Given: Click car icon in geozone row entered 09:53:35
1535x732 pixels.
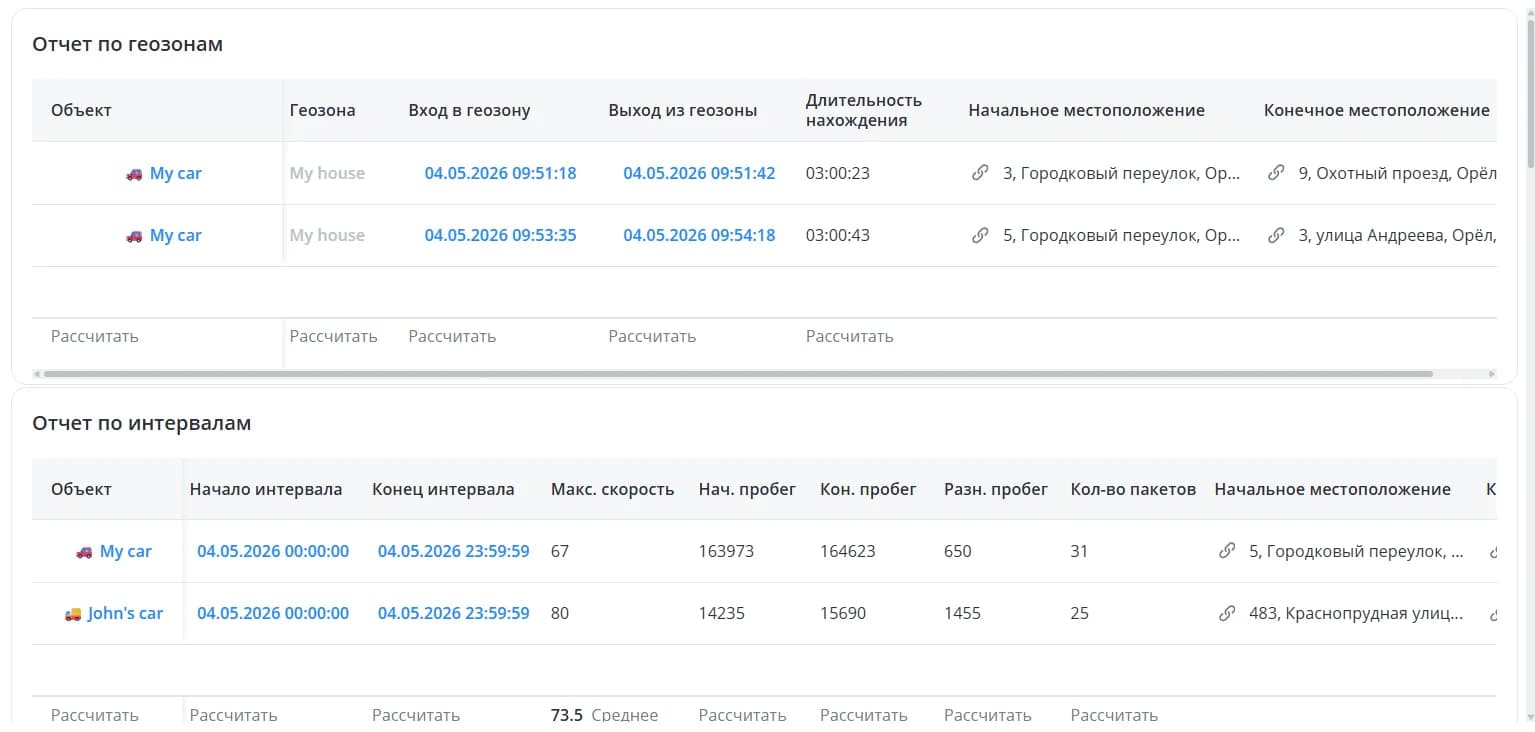Looking at the screenshot, I should coord(134,236).
